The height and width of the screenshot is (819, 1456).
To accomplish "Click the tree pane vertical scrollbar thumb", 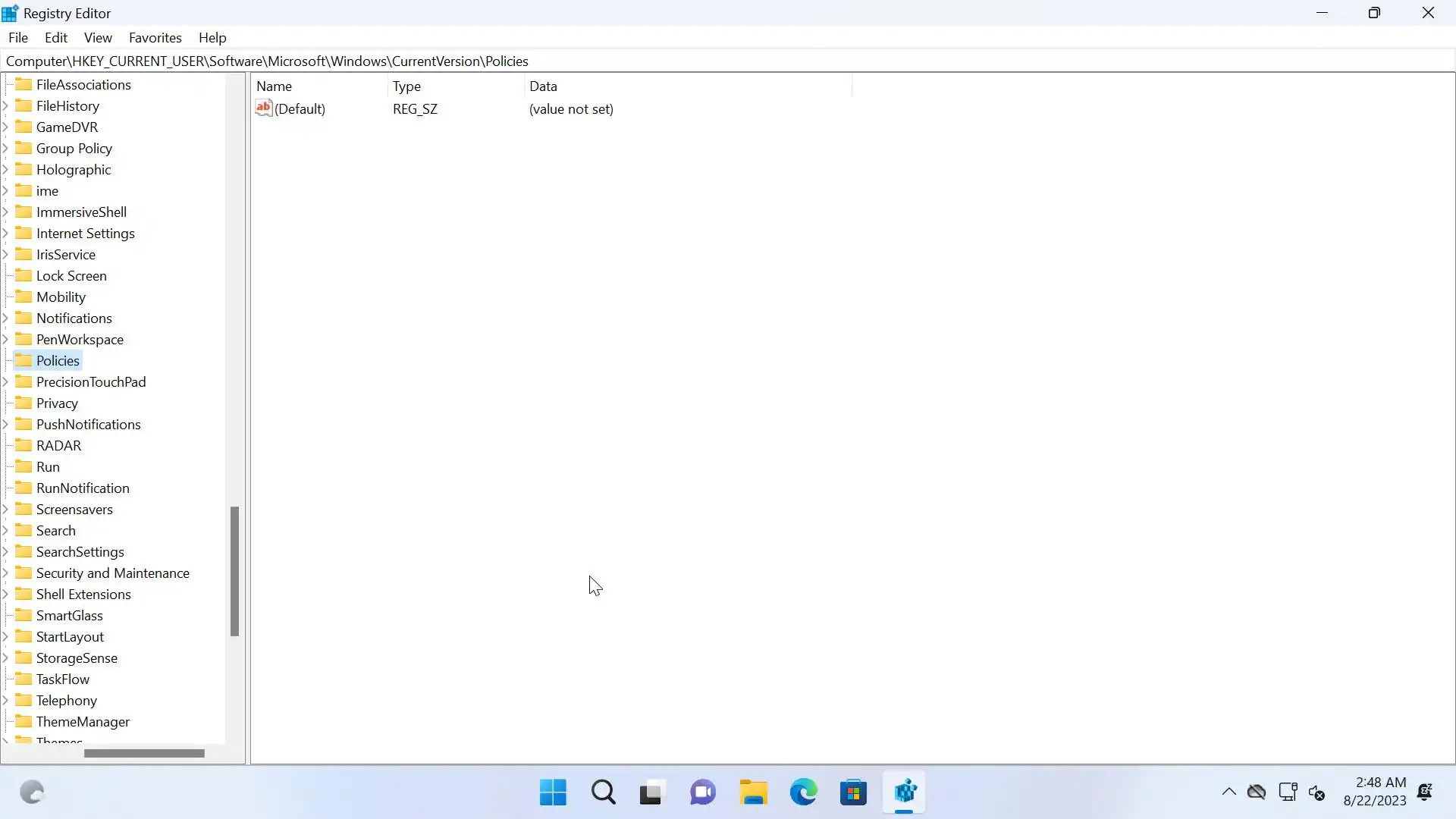I will [234, 570].
